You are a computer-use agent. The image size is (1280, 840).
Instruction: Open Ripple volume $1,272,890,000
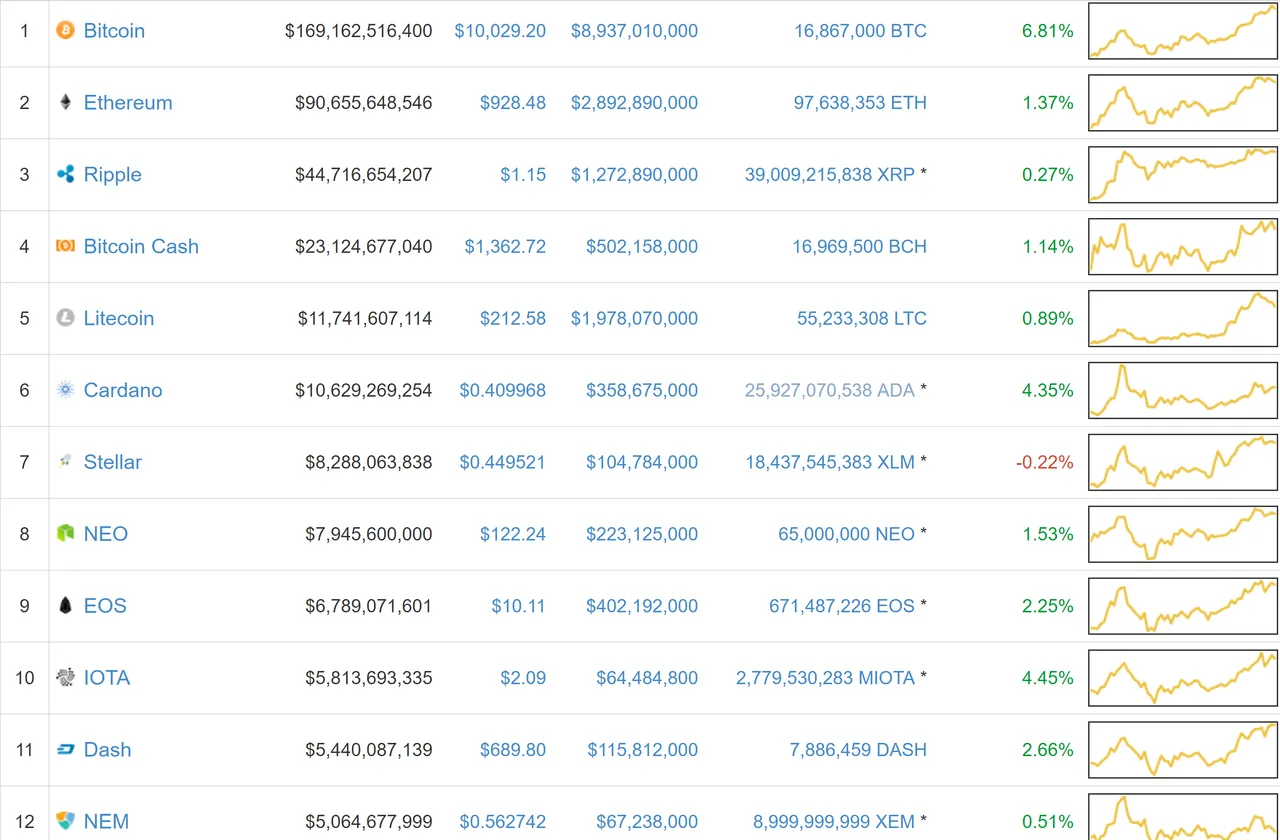634,175
